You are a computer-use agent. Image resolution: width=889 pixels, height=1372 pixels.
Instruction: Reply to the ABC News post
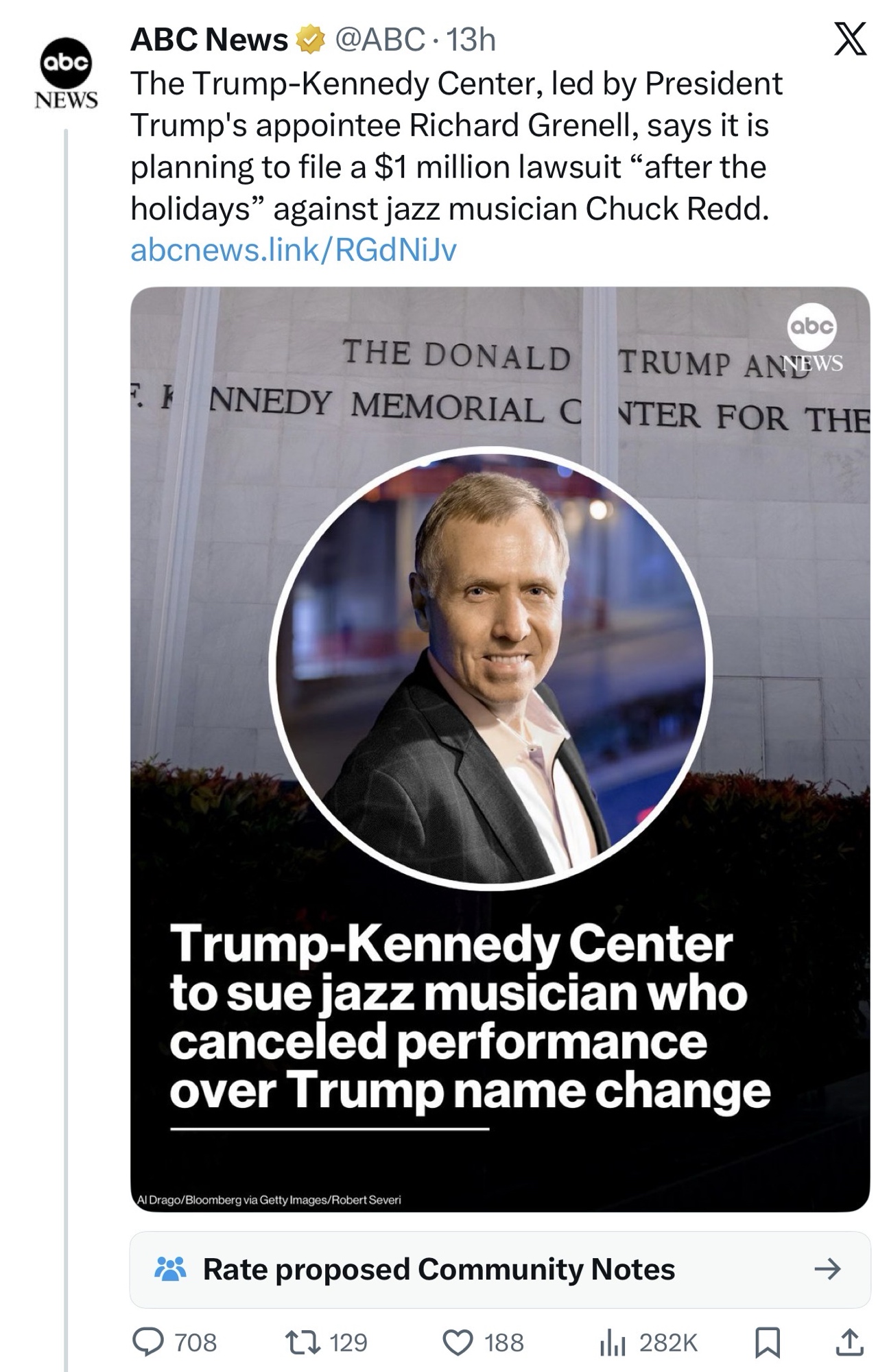point(147,1343)
